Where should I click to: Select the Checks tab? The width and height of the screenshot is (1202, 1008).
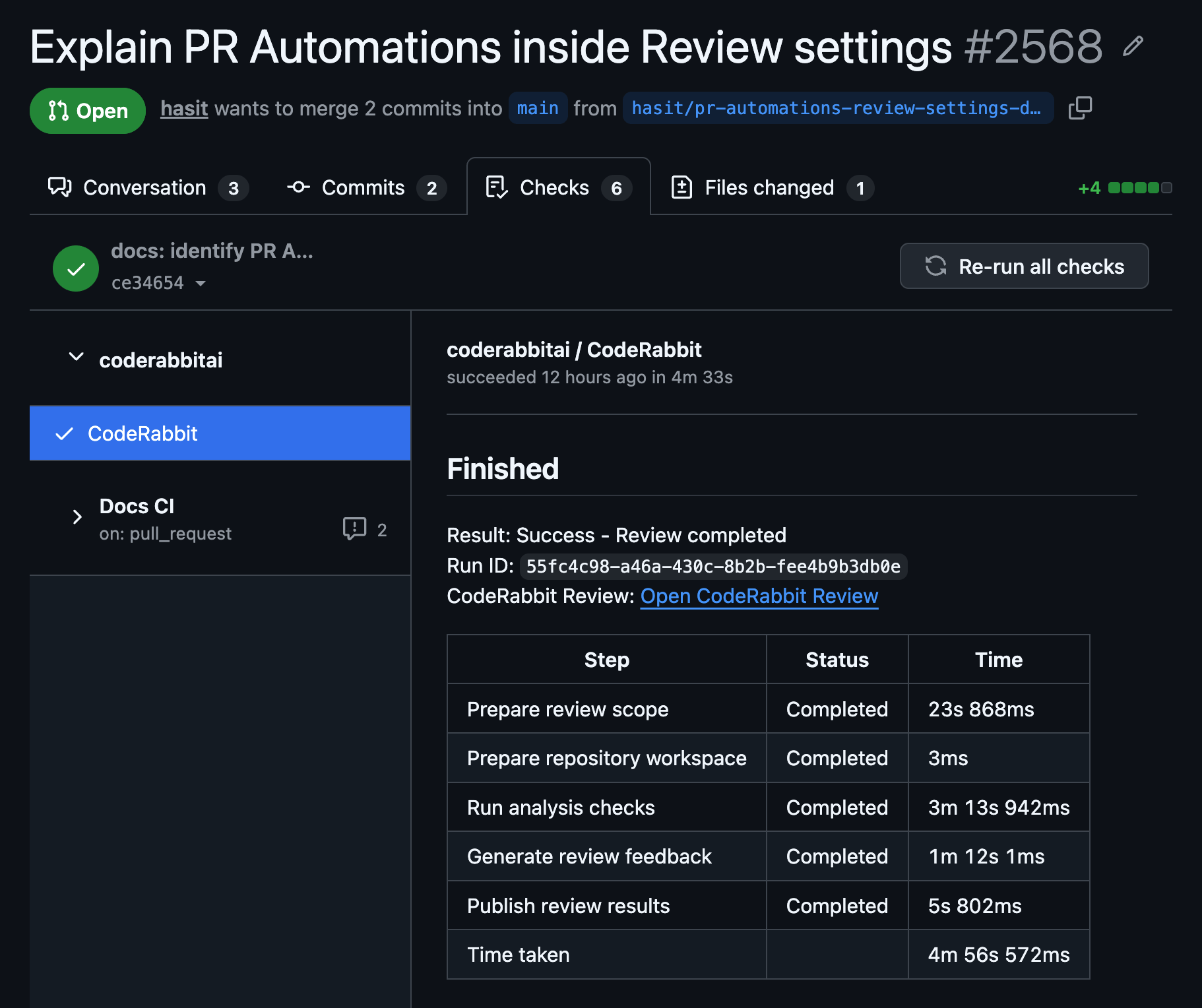click(559, 187)
